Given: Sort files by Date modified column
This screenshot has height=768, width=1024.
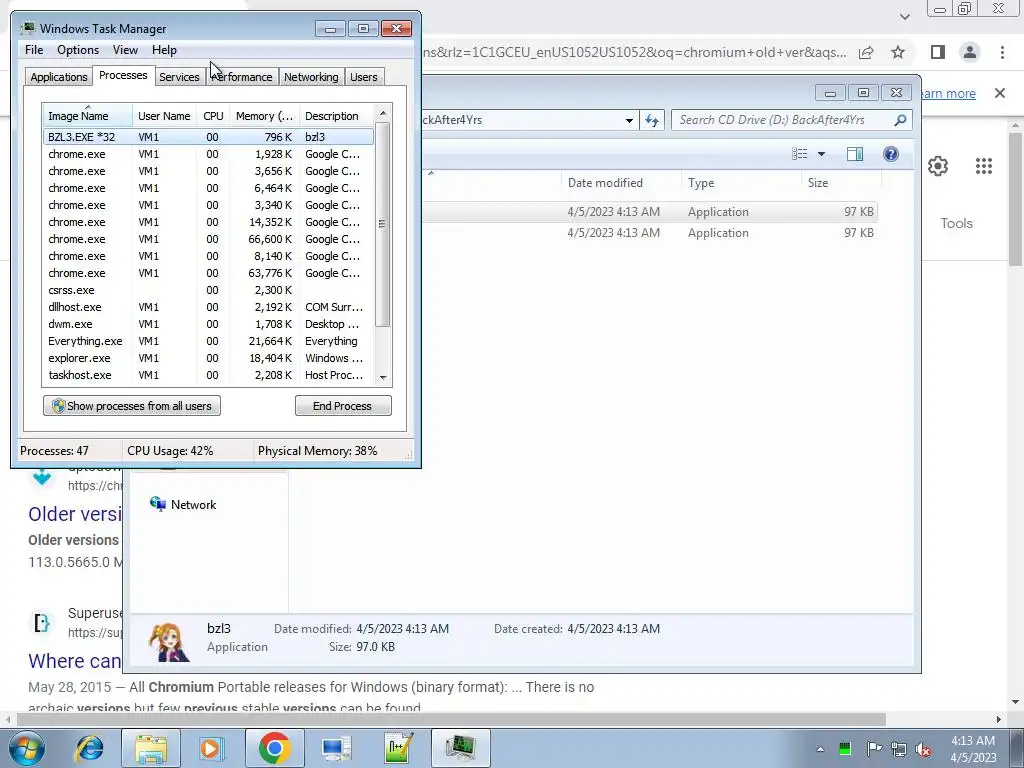Looking at the screenshot, I should click(x=620, y=183).
